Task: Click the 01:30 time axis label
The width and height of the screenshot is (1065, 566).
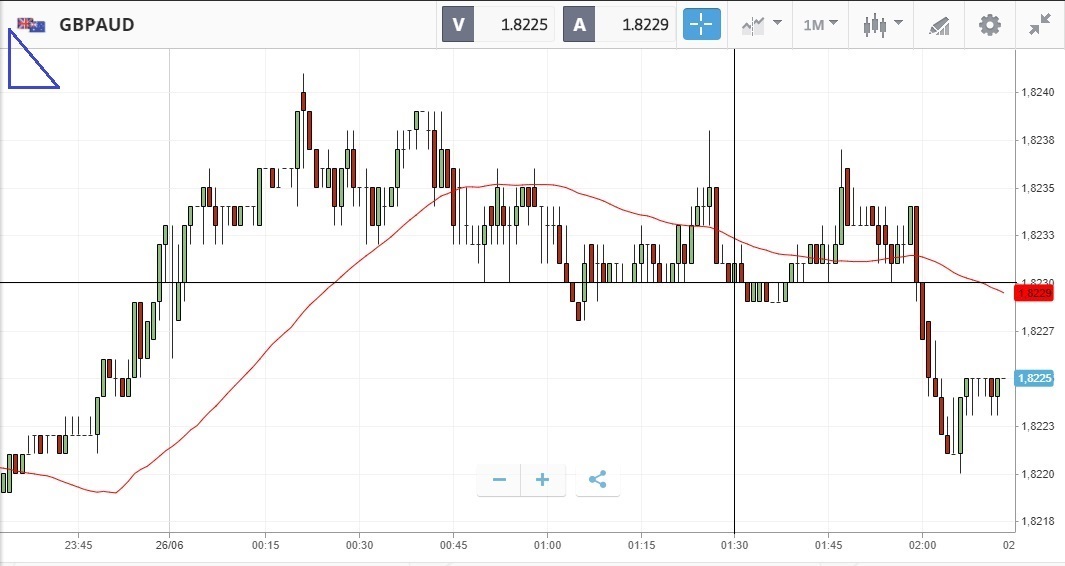Action: (734, 545)
